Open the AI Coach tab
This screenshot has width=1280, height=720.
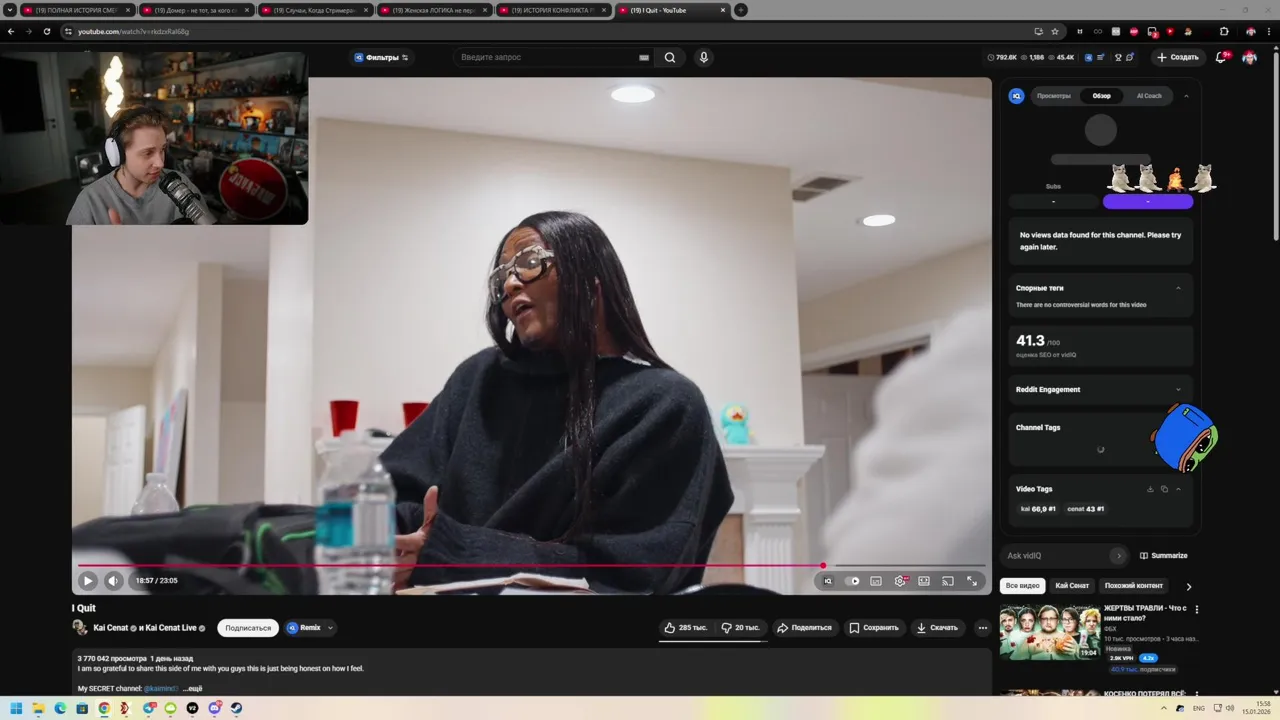pos(1149,96)
